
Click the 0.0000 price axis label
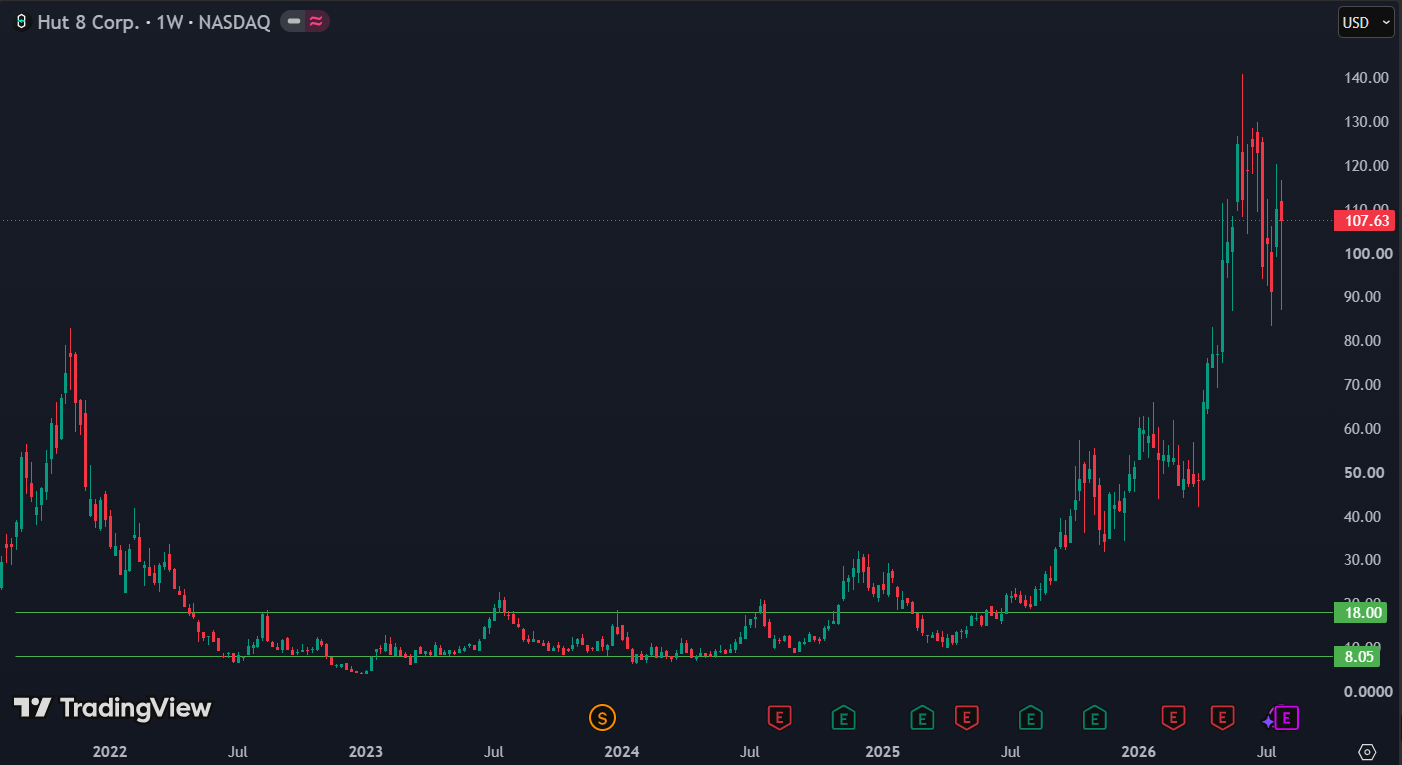coord(1366,692)
